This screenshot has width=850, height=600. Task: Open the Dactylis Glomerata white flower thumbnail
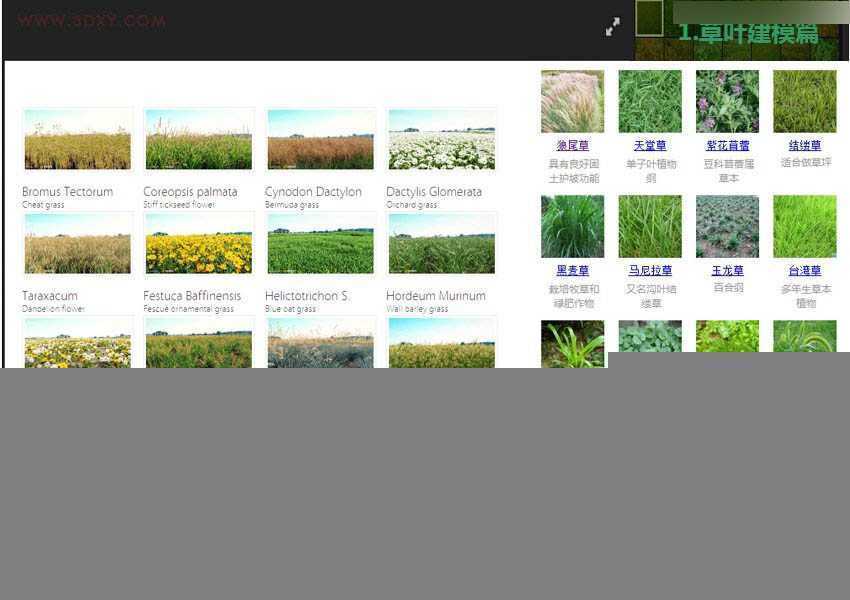[x=442, y=139]
